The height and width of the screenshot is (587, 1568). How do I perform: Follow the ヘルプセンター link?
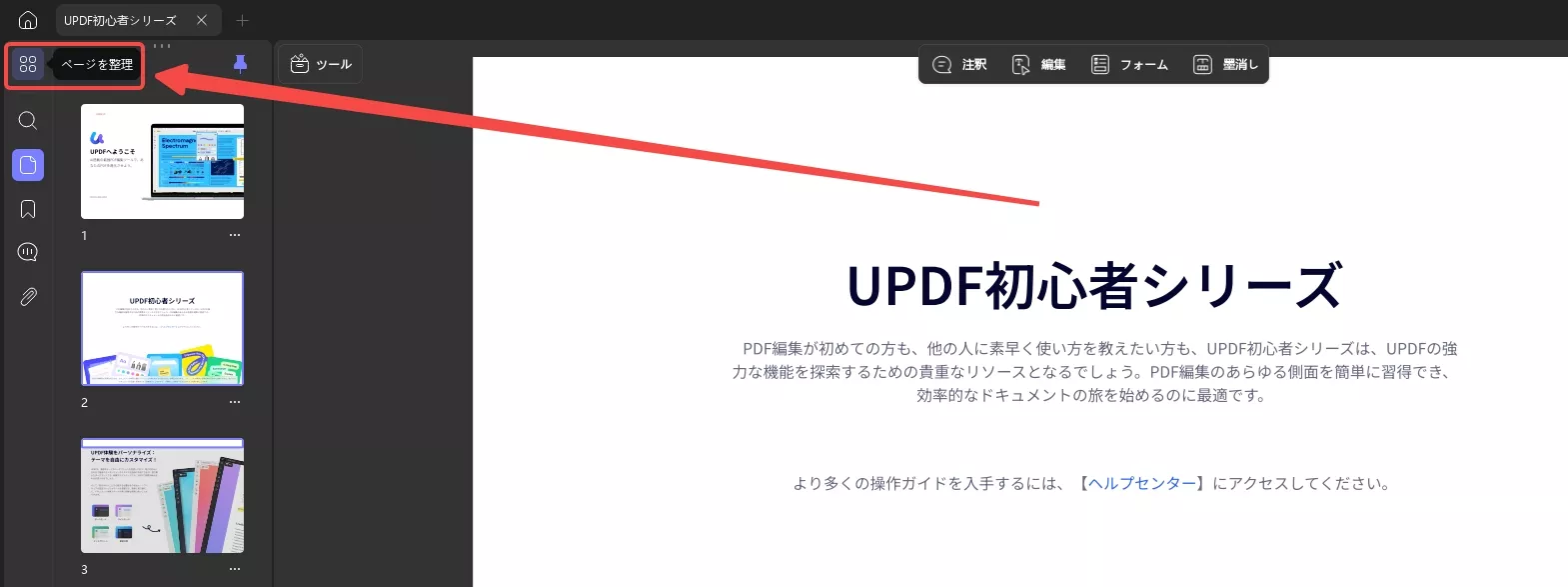[x=1141, y=483]
